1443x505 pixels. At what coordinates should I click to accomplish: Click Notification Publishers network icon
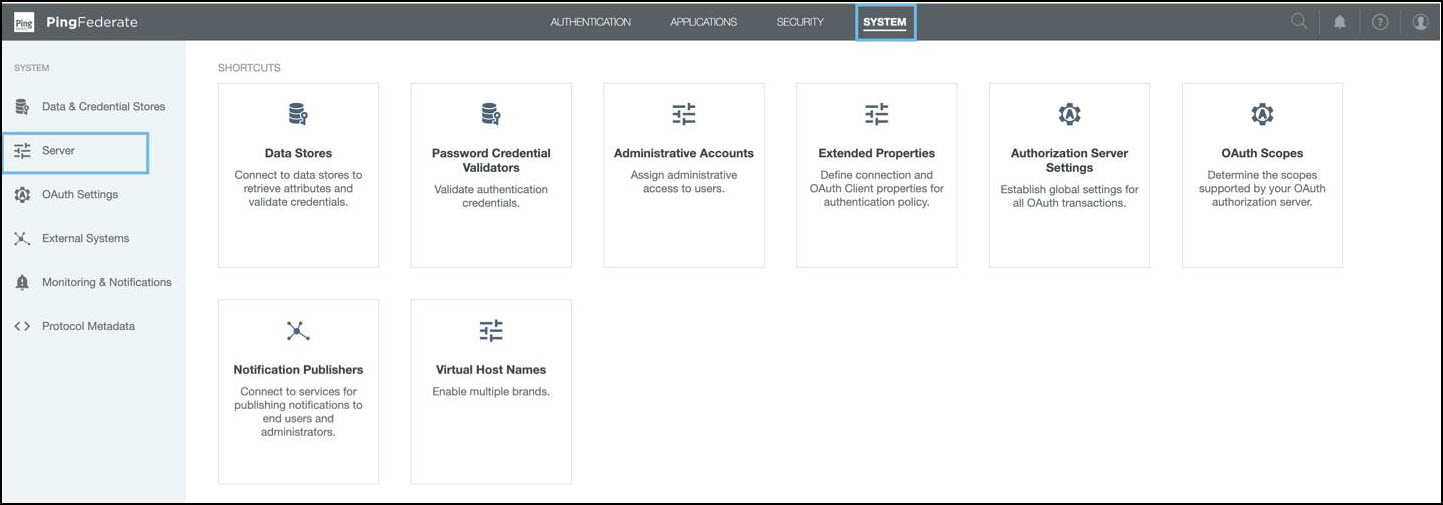(x=298, y=331)
